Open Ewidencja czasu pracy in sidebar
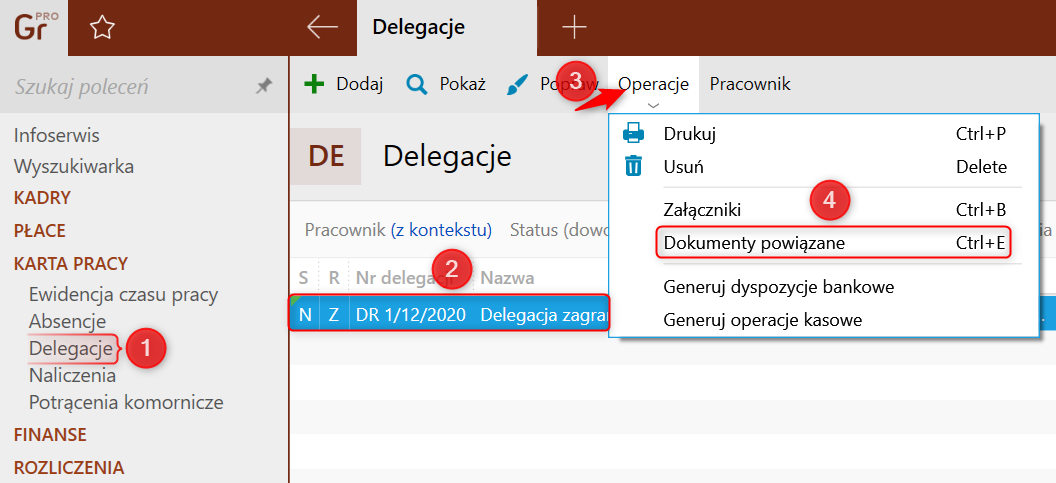1056x483 pixels. tap(123, 294)
